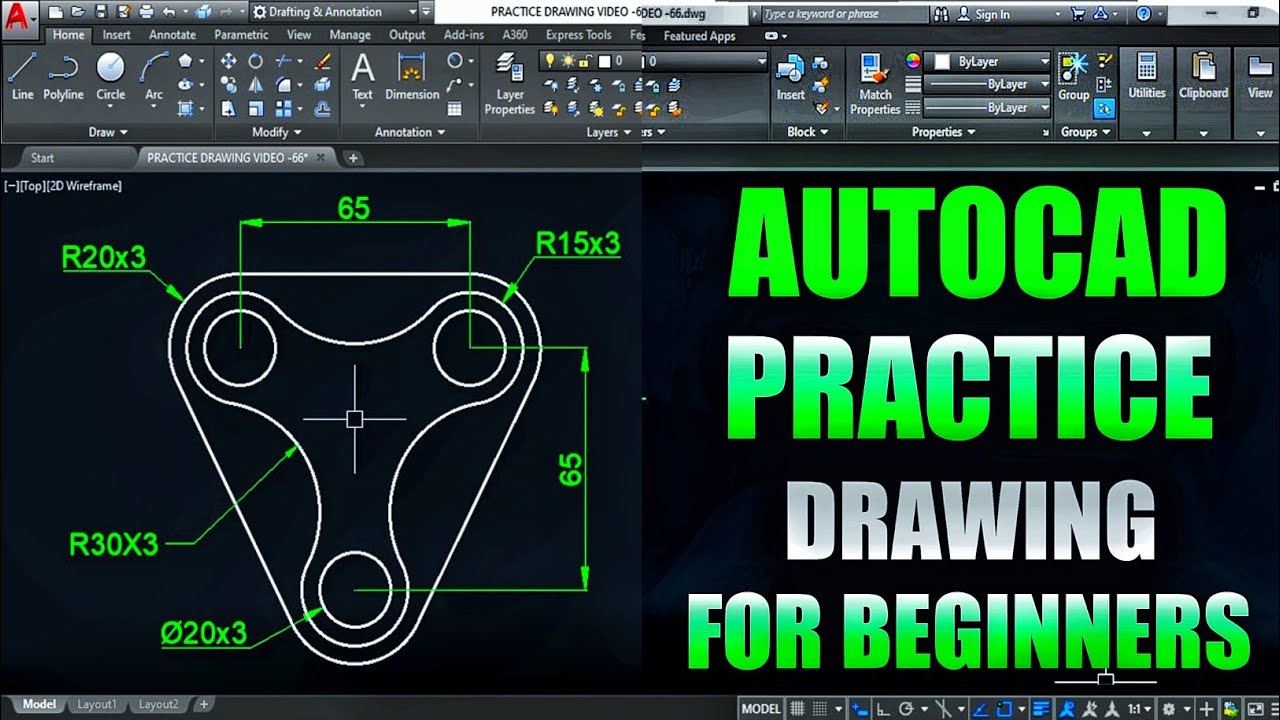This screenshot has height=720, width=1280.
Task: Click the Rotate tool icon
Action: click(x=256, y=61)
